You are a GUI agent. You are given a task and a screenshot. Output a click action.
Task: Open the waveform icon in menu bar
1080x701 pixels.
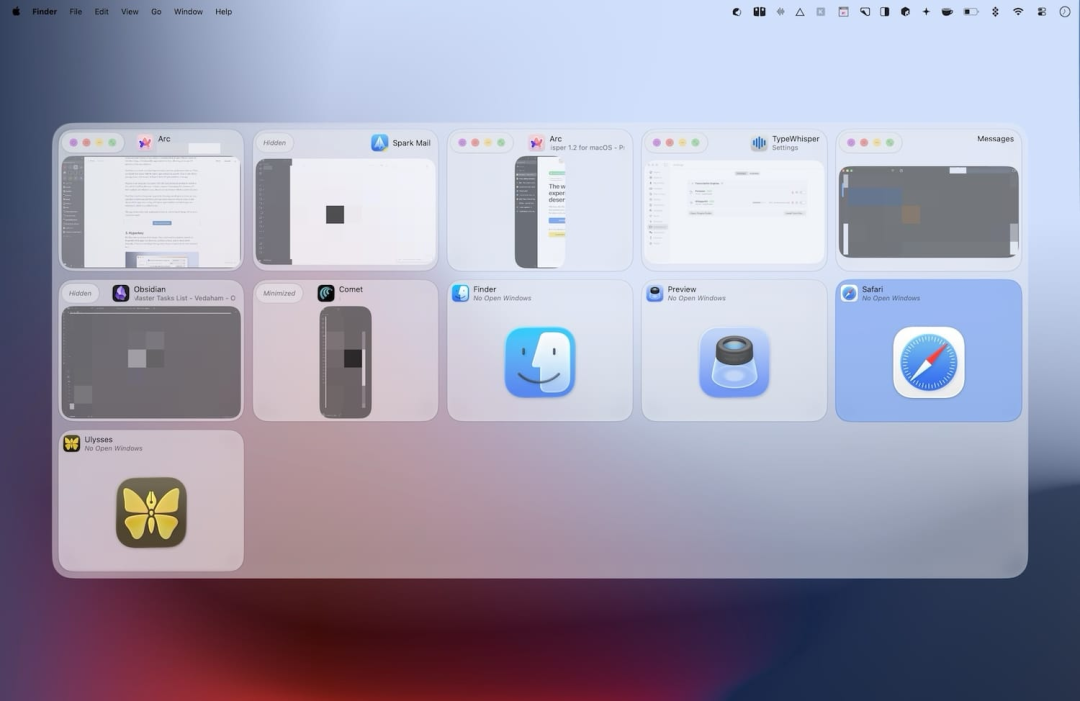tap(780, 12)
